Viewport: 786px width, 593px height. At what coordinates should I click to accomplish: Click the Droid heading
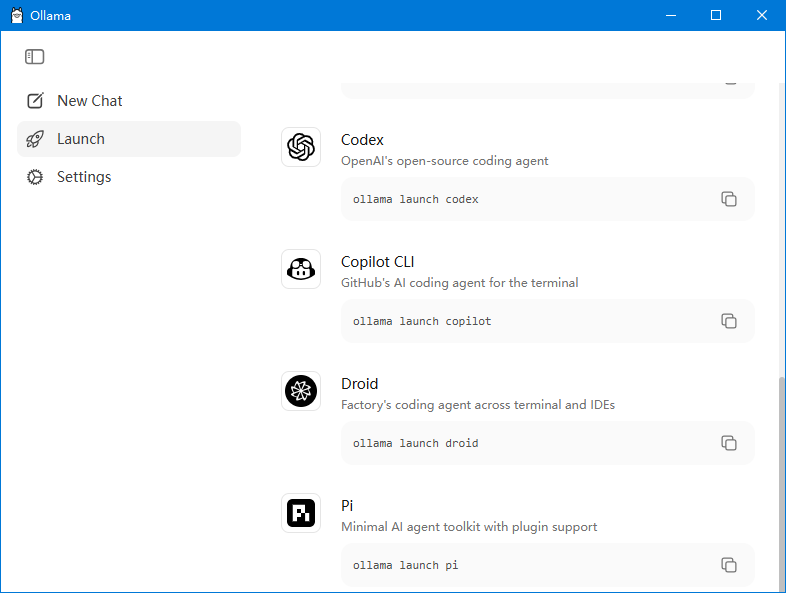359,384
